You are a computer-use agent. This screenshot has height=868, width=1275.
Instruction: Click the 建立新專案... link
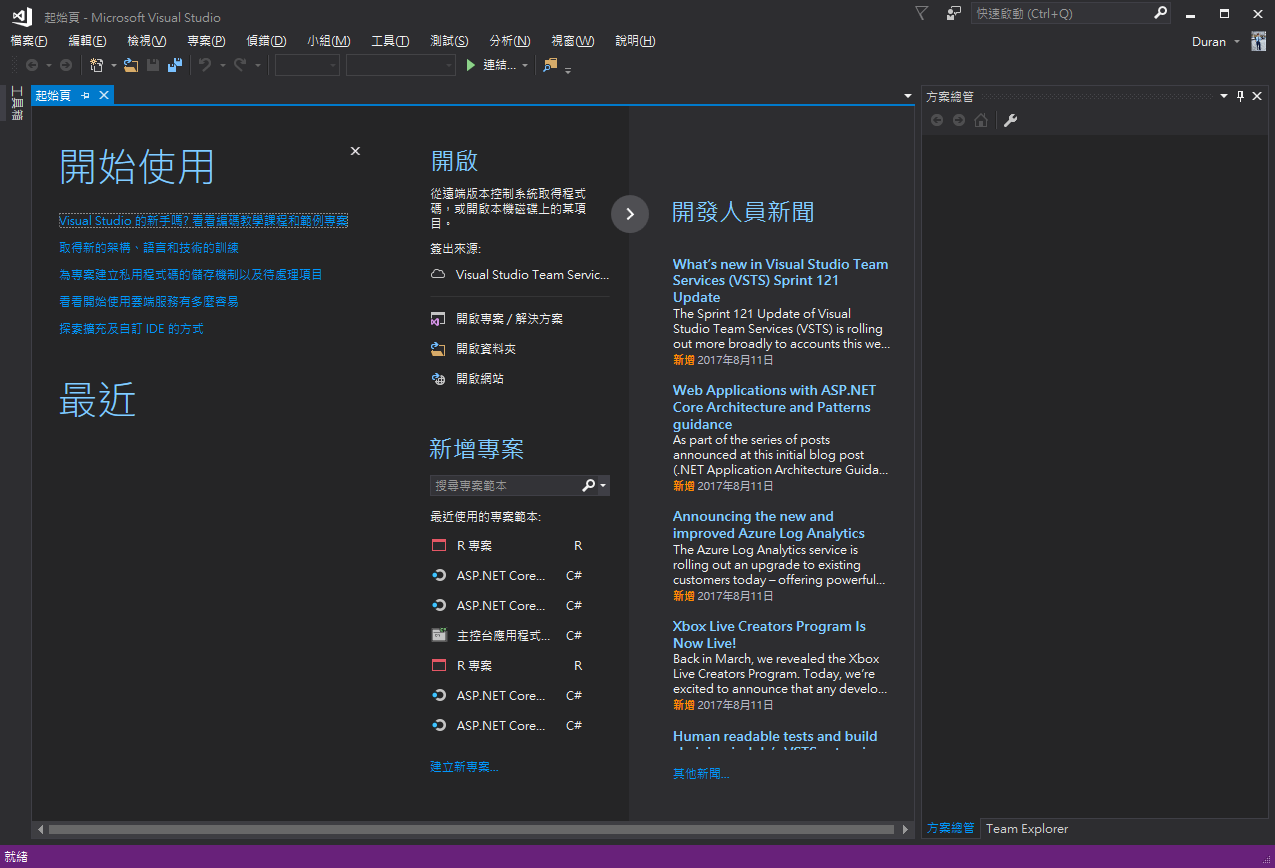click(464, 767)
